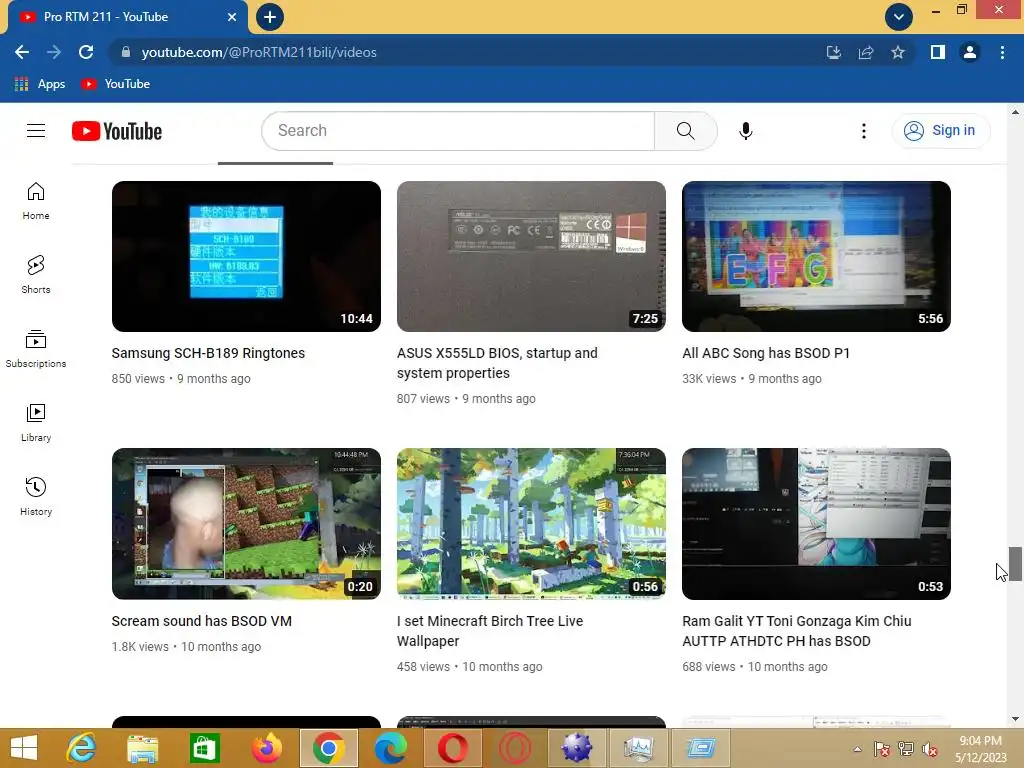The image size is (1024, 768).
Task: Open YouTube bookmark in bookmarks bar
Action: 116,84
